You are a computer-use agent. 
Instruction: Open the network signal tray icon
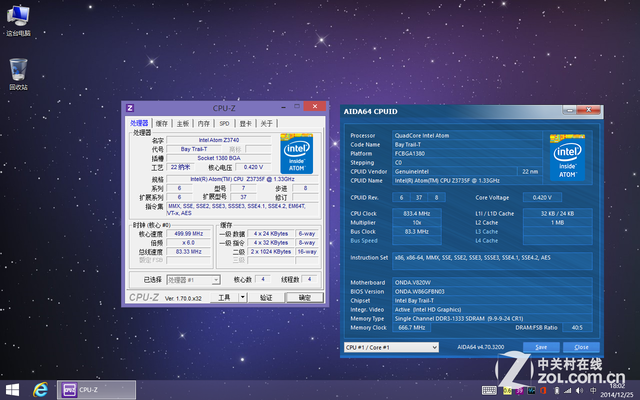567,391
